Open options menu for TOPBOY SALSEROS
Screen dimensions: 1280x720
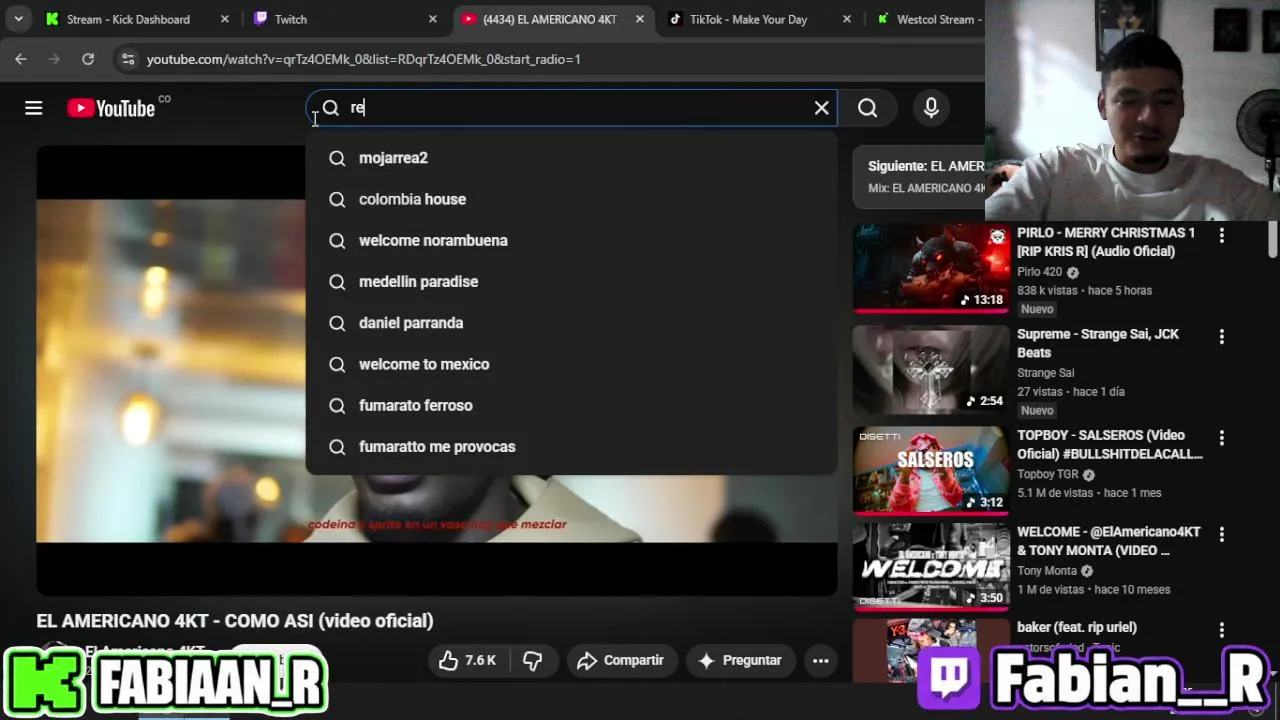(1221, 438)
